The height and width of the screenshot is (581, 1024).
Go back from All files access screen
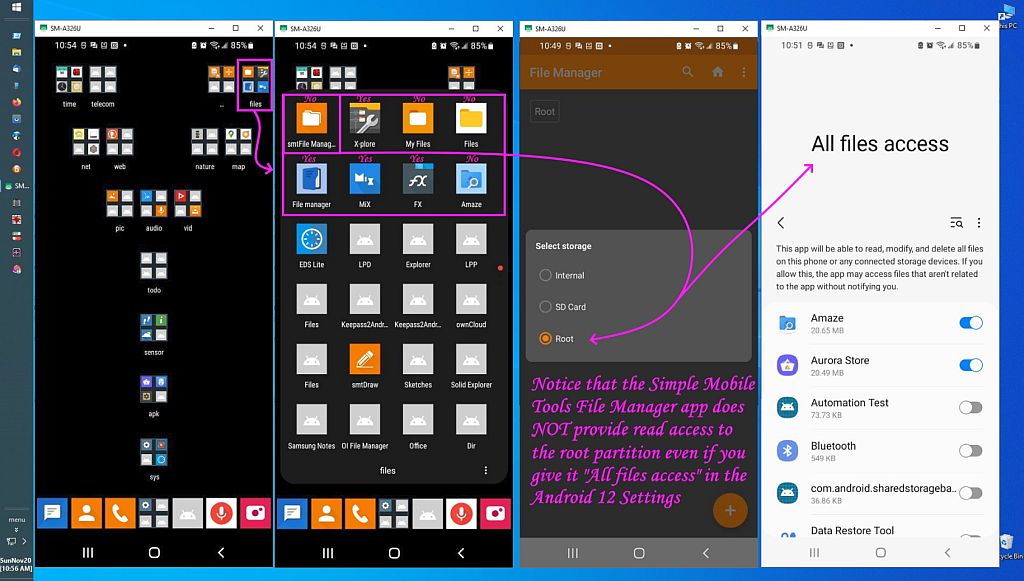(x=781, y=223)
